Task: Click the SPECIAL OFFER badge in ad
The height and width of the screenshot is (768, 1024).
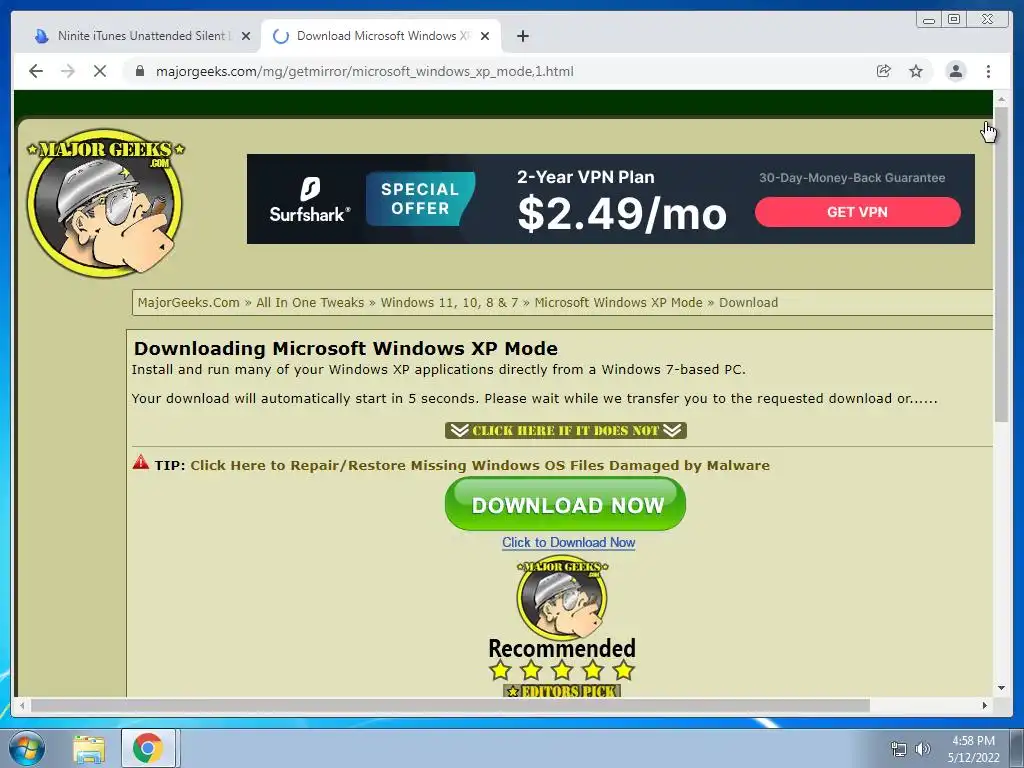Action: [420, 199]
